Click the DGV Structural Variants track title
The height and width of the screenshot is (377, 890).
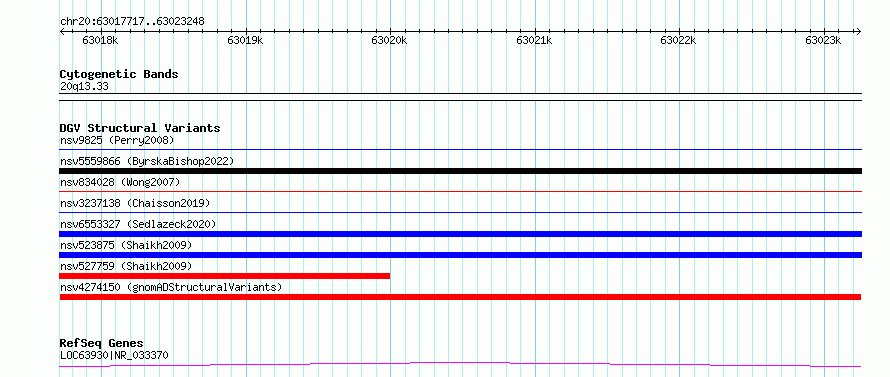tap(140, 128)
